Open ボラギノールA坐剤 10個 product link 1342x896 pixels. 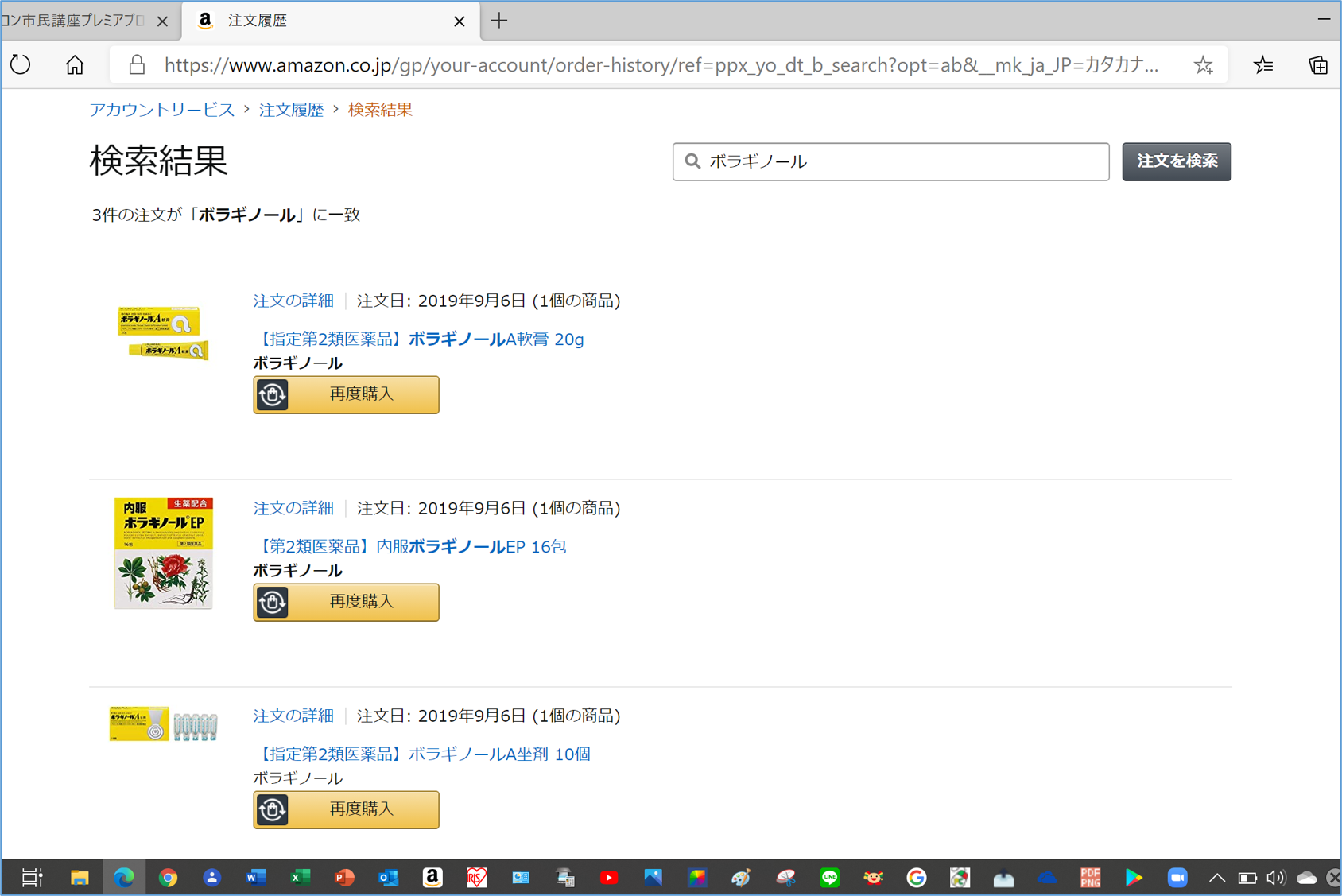point(422,754)
